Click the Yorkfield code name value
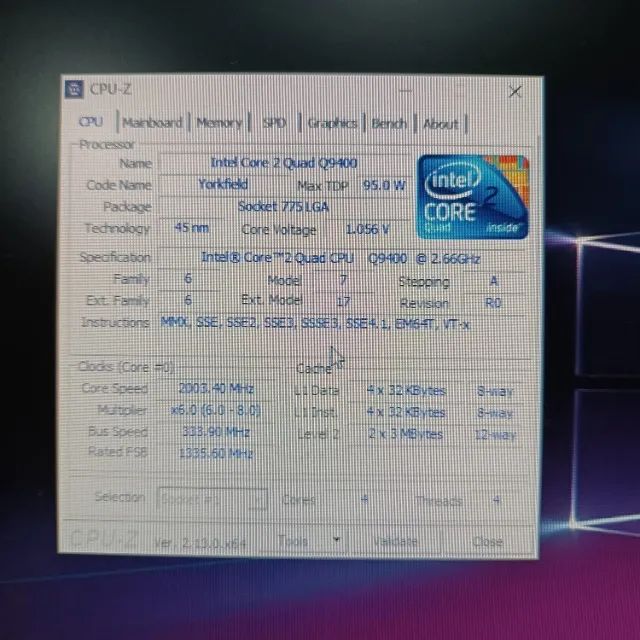The height and width of the screenshot is (640, 640). (223, 184)
